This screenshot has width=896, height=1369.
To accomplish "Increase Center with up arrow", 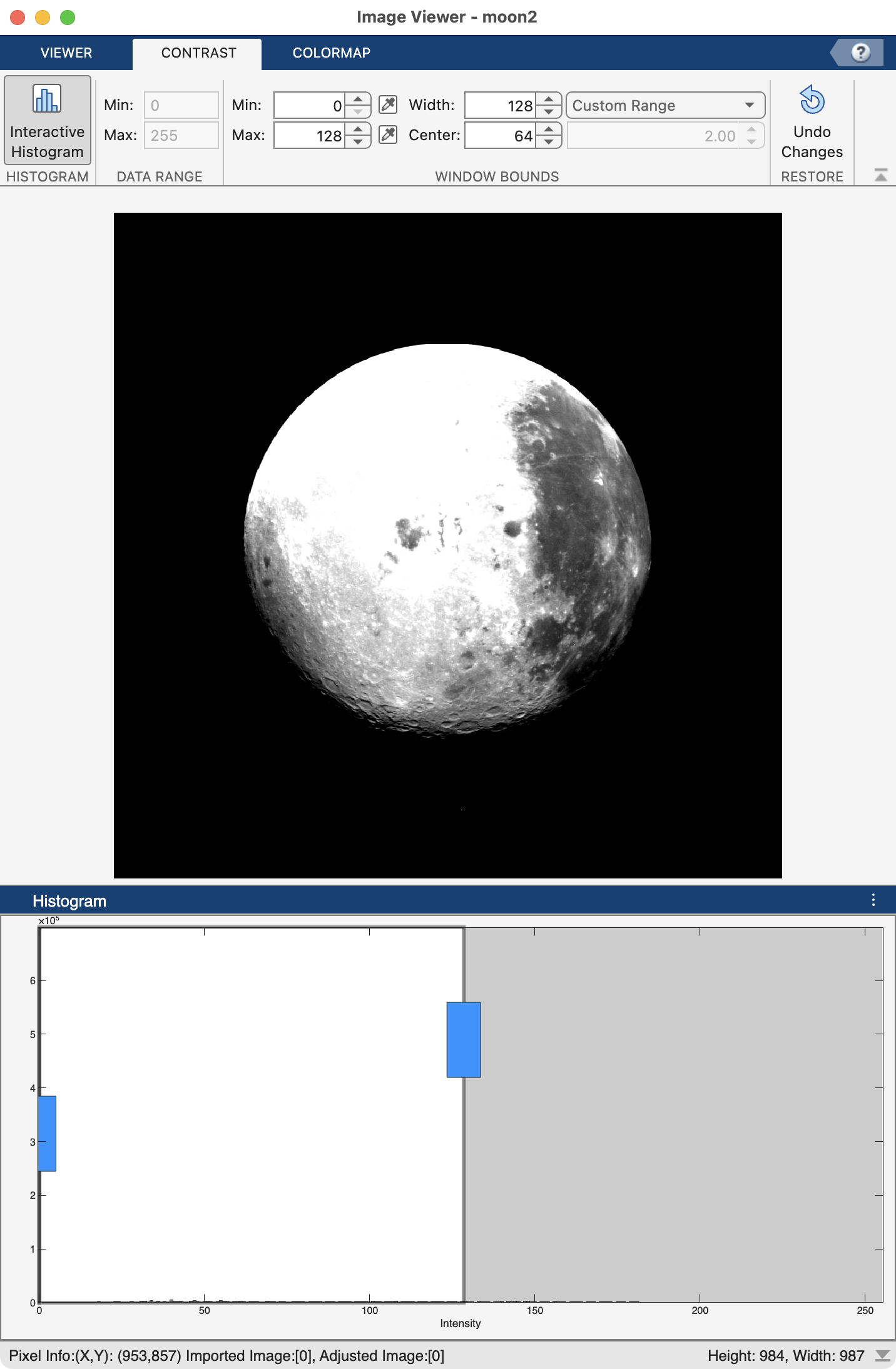I will pos(549,130).
